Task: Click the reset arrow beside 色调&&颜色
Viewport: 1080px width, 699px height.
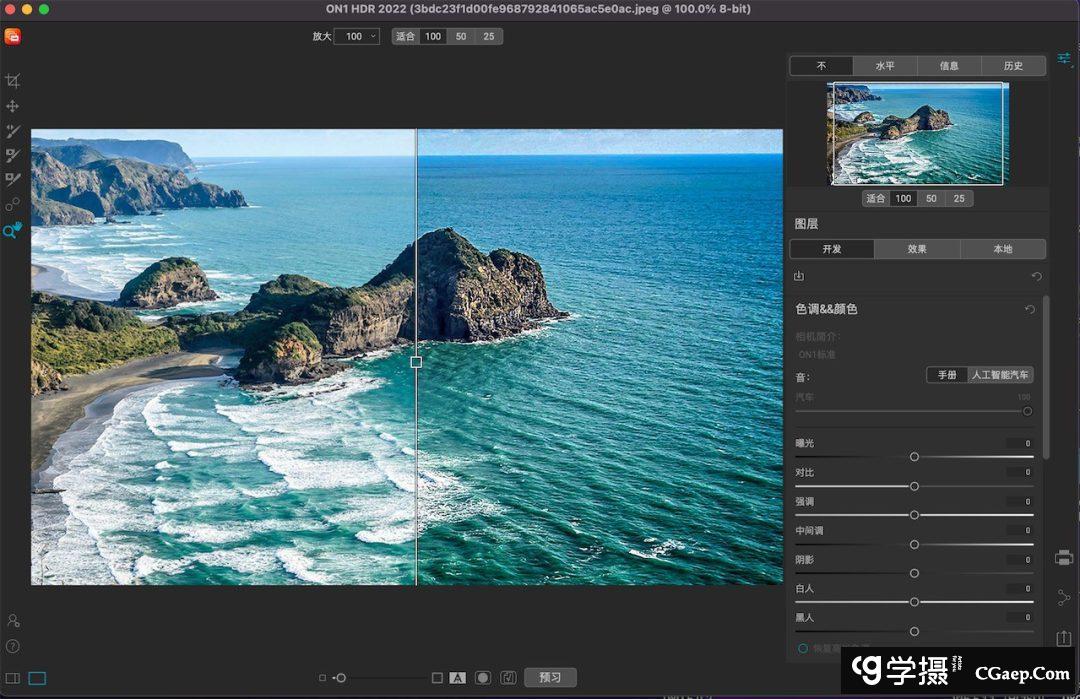Action: click(x=1030, y=310)
